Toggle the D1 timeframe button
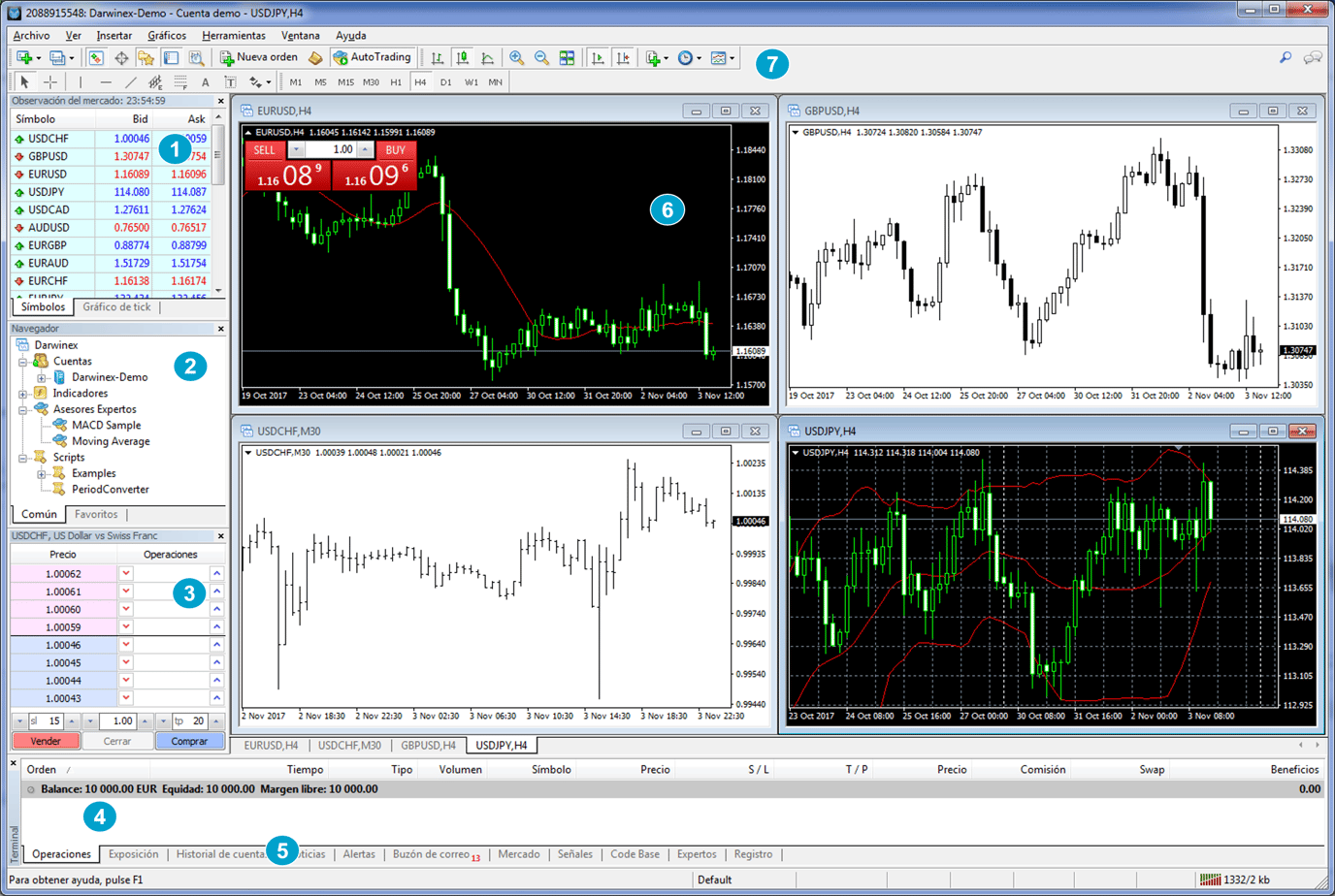The image size is (1335, 896). [445, 82]
